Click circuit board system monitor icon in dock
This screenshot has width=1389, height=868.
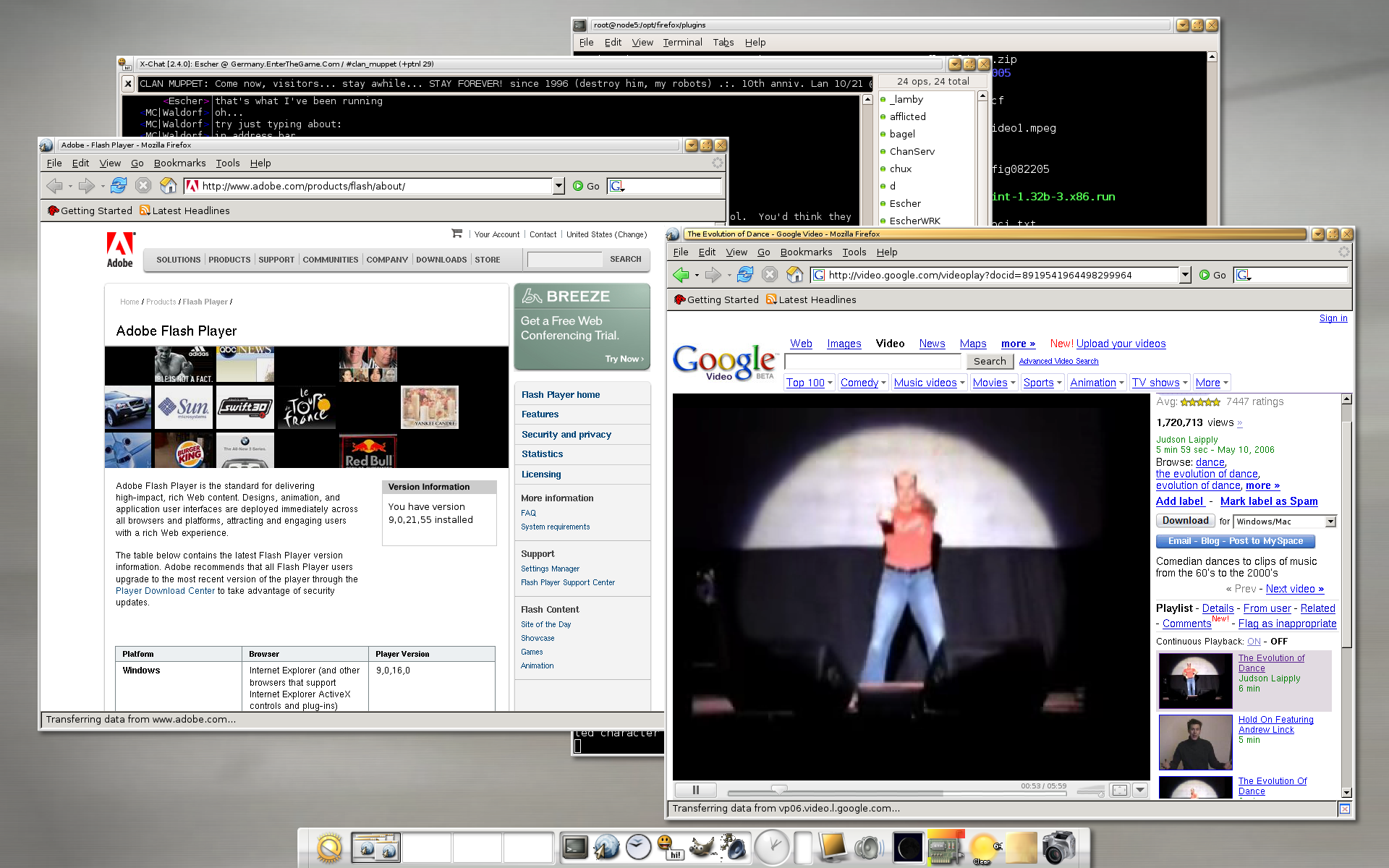(946, 848)
